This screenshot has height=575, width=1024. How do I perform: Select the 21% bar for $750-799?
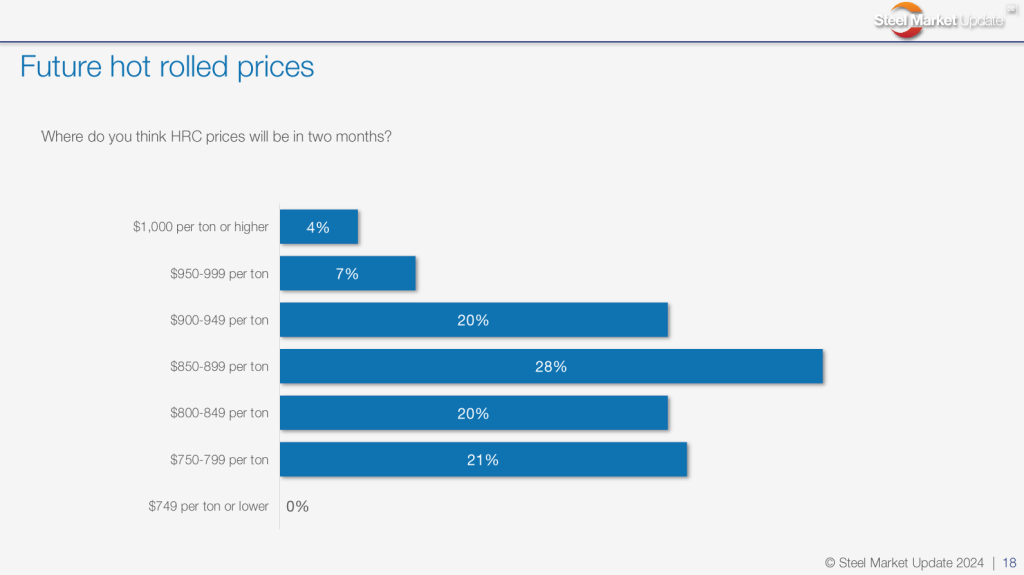point(483,460)
